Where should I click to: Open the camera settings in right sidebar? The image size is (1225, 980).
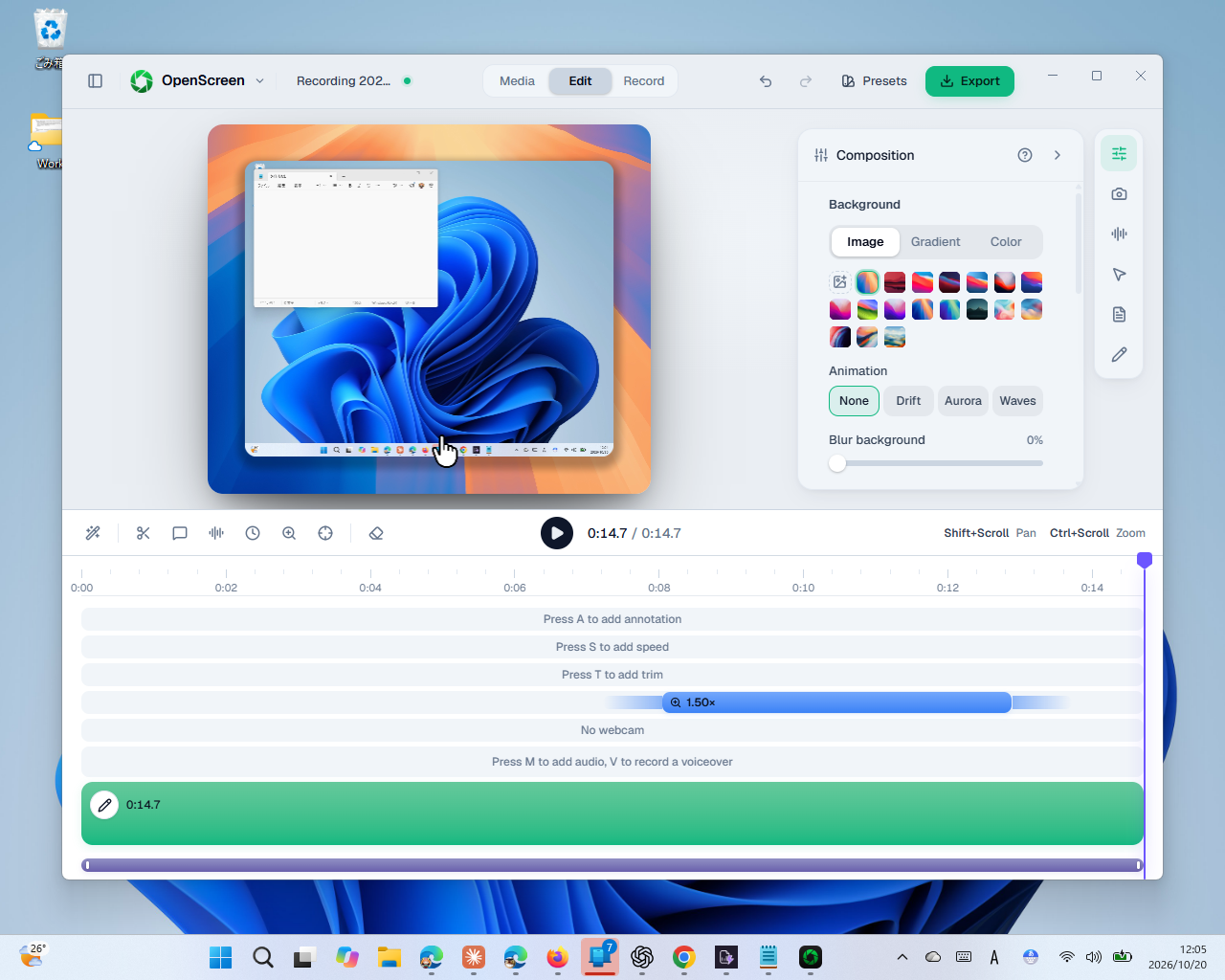(x=1119, y=194)
